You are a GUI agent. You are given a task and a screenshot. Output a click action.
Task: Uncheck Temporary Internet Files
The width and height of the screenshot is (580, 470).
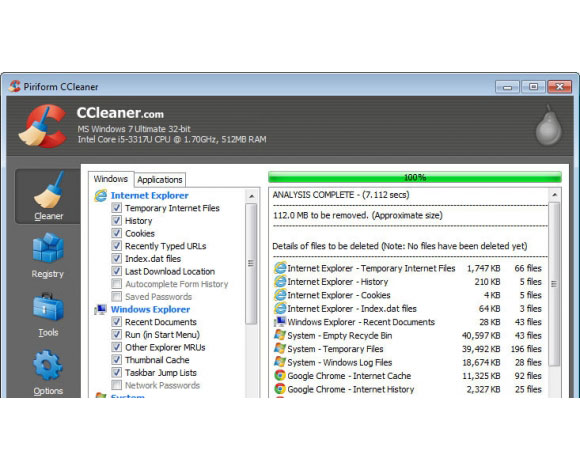click(117, 208)
